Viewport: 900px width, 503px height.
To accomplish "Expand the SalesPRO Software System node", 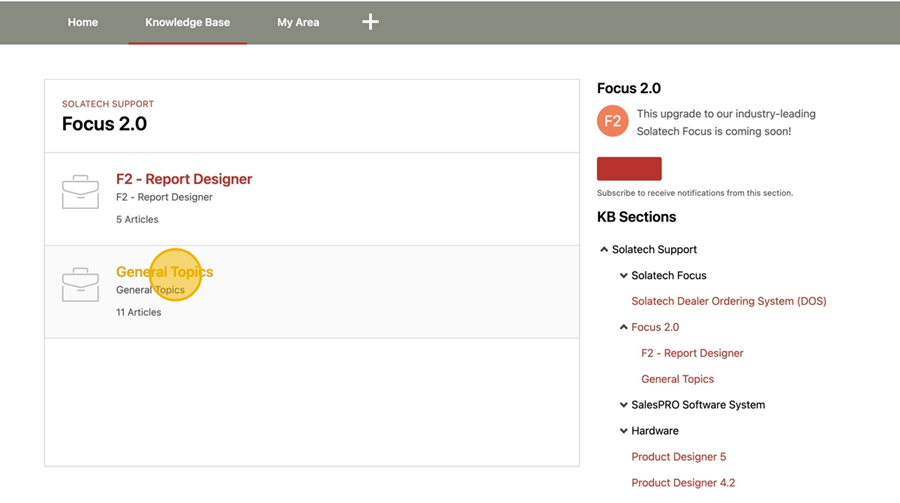I will pos(623,405).
